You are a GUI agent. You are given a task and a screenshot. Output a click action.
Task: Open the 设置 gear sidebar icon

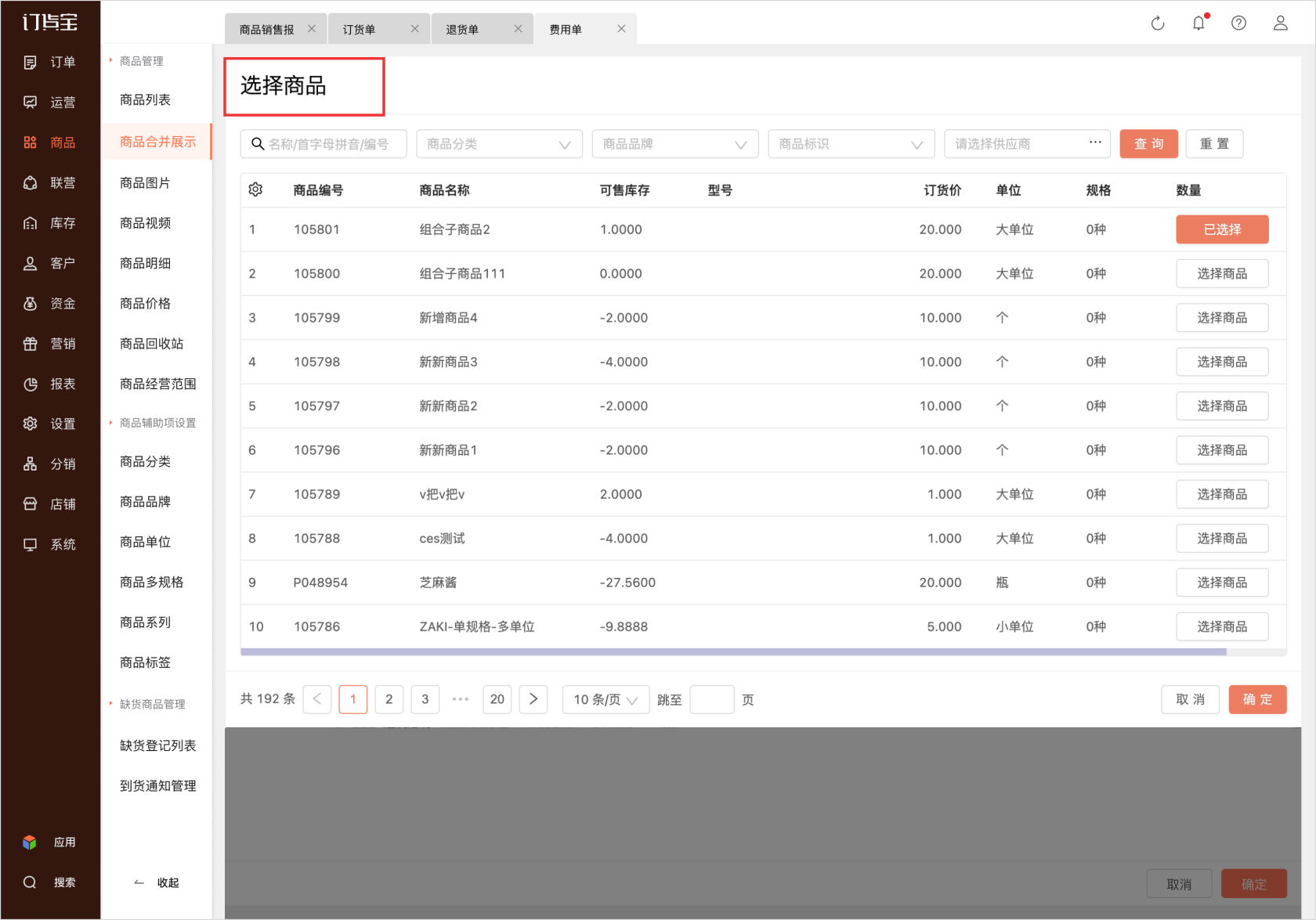click(30, 424)
